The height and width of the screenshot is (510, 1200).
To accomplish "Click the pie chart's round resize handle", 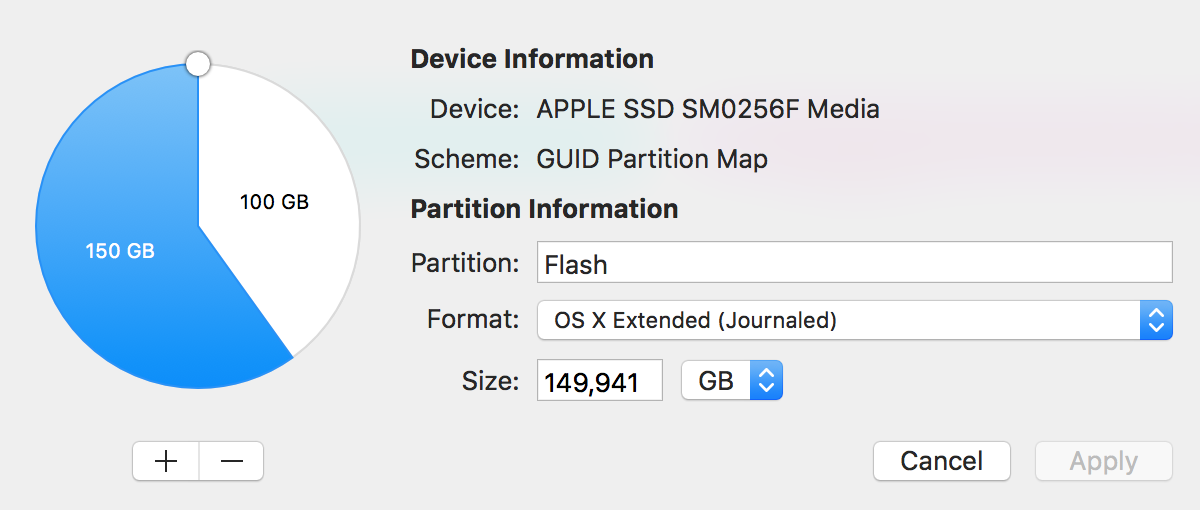I will [198, 64].
